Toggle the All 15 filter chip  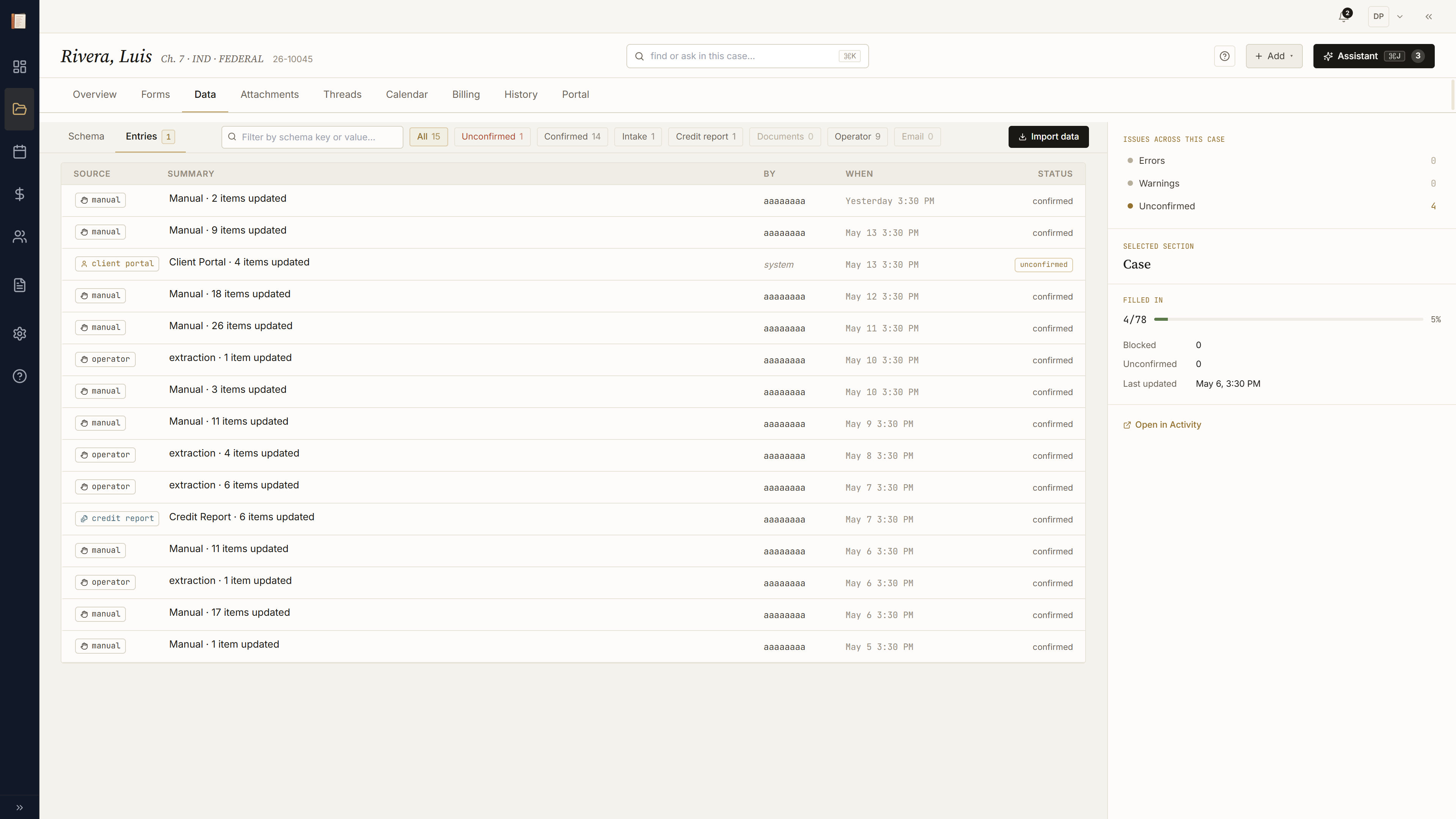click(x=428, y=136)
